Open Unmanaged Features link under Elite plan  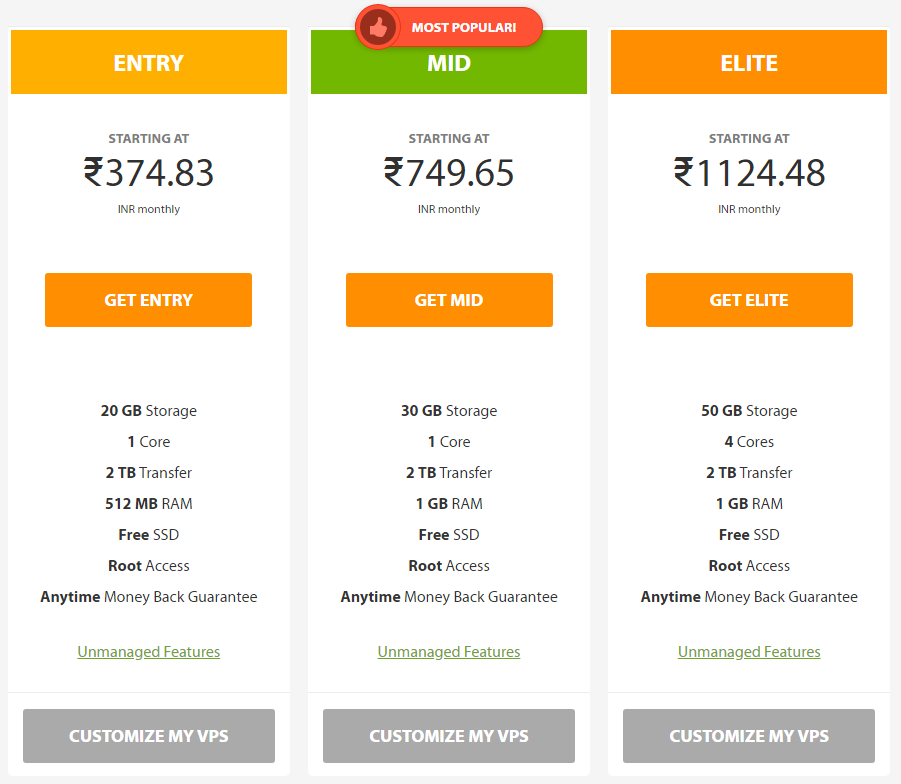tap(749, 652)
